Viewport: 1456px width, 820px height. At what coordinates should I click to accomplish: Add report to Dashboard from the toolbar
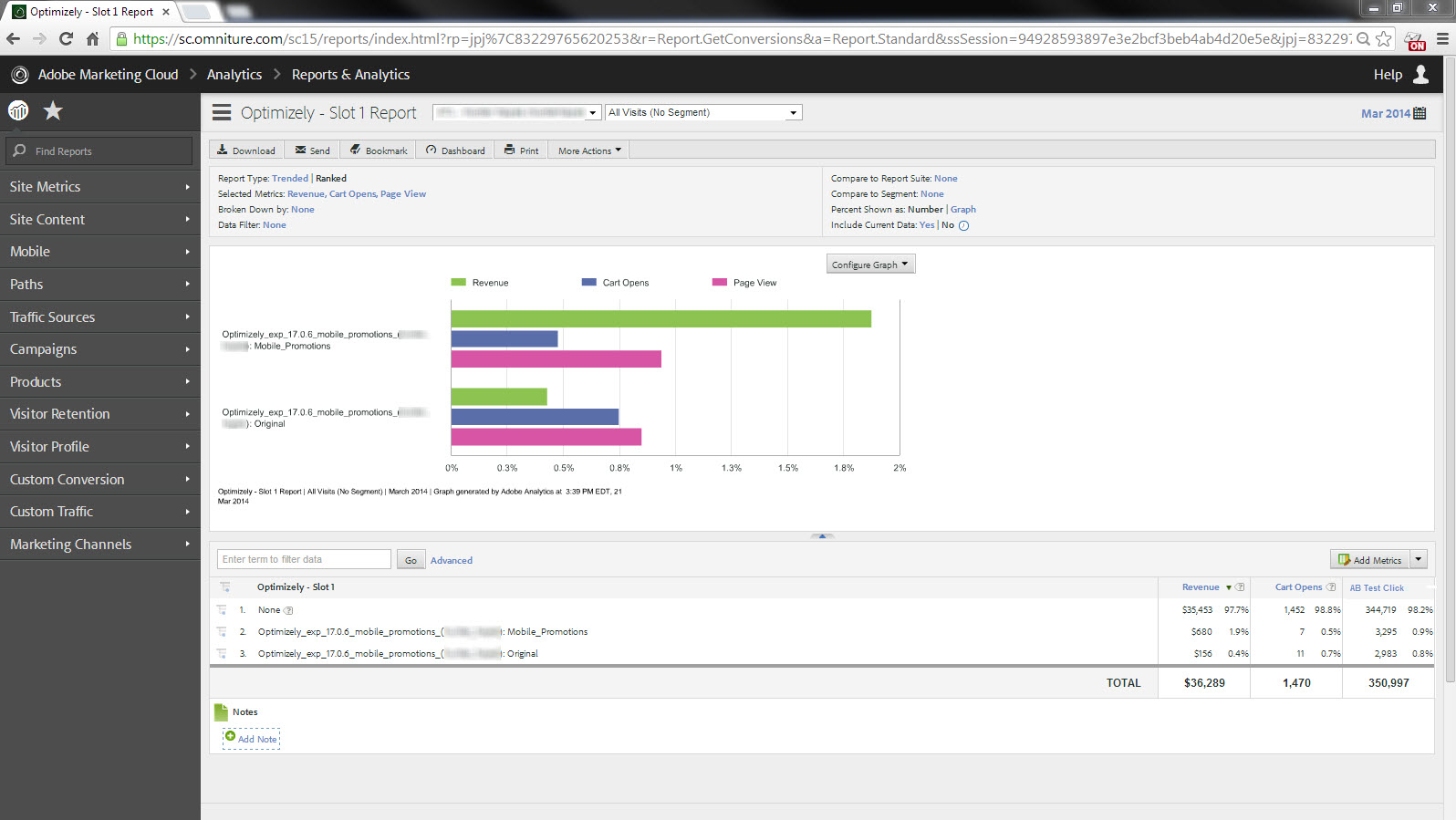[x=455, y=151]
